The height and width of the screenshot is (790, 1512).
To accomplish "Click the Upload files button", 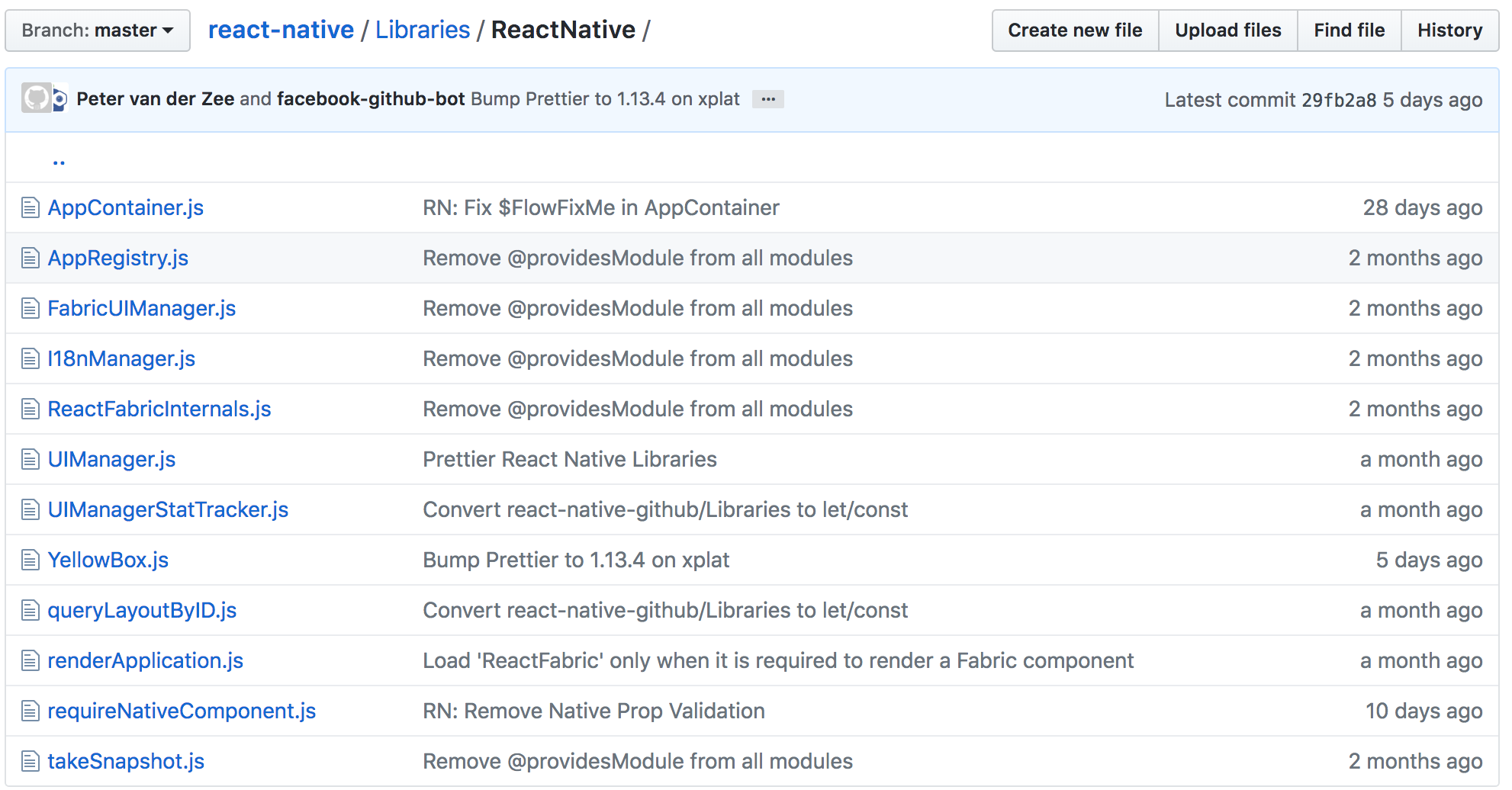I will coord(1227,31).
